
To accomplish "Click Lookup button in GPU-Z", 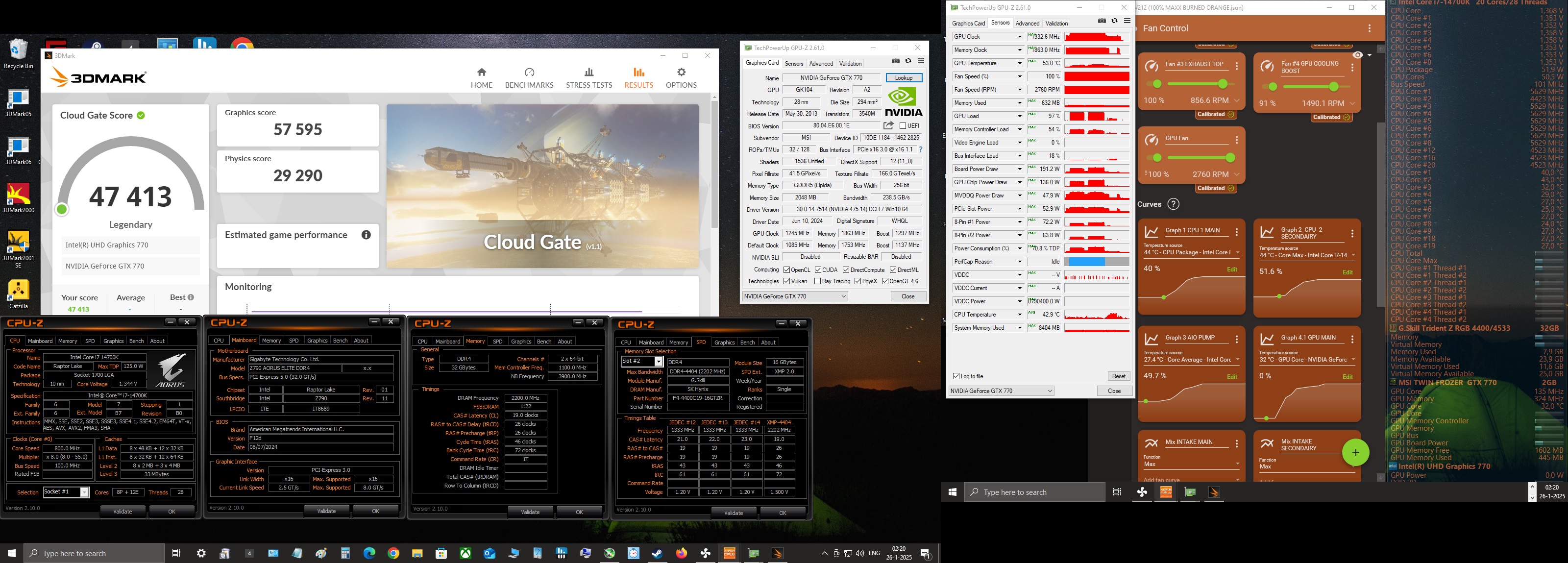I will click(903, 78).
